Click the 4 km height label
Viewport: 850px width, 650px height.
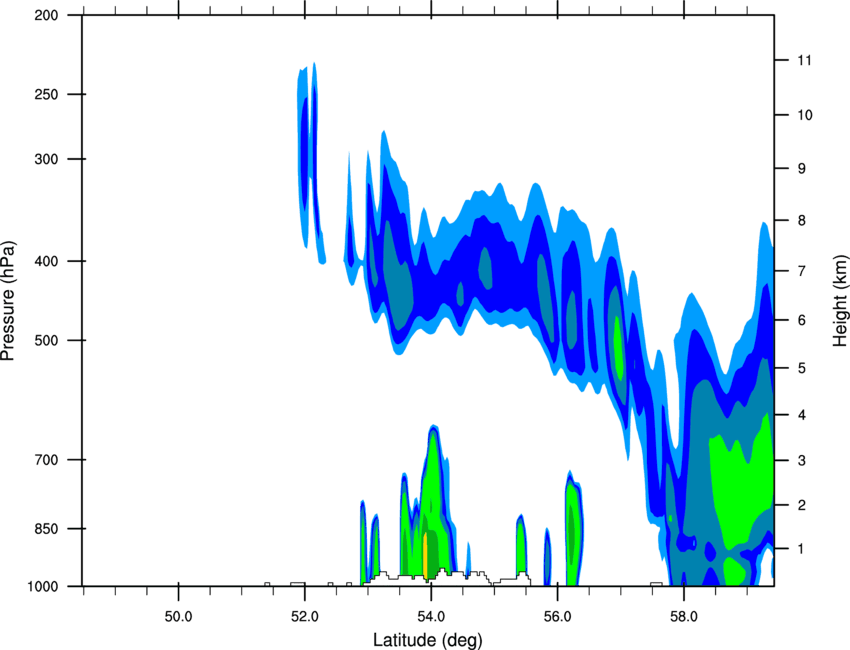coord(801,415)
